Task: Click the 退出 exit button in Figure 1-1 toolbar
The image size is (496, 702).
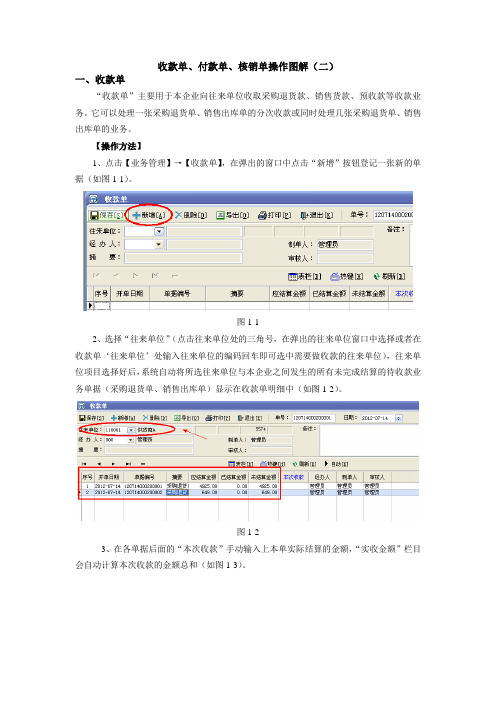Action: pyautogui.click(x=316, y=215)
